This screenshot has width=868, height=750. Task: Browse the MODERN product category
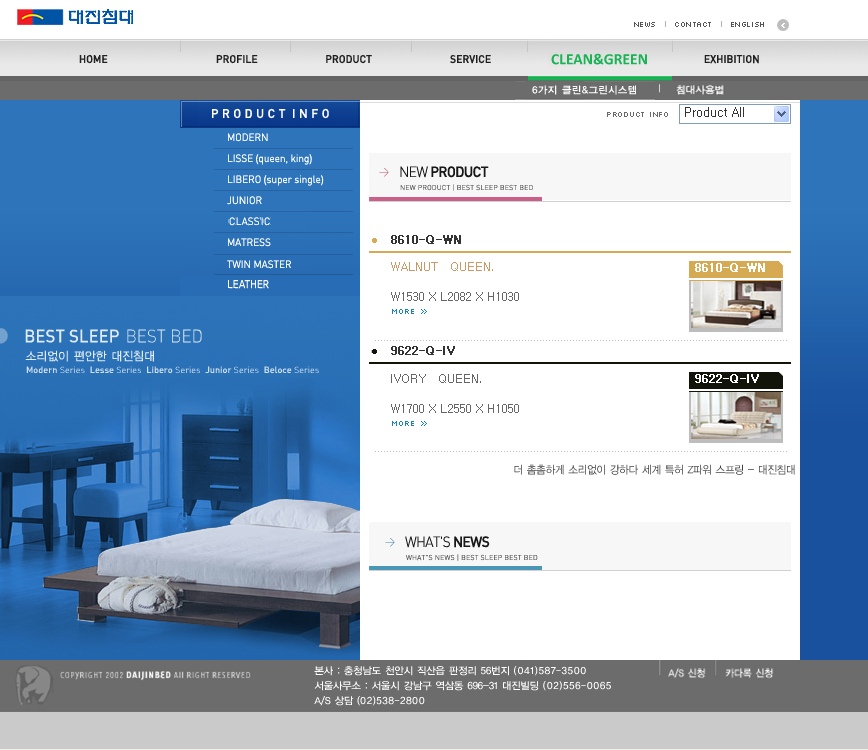point(247,137)
